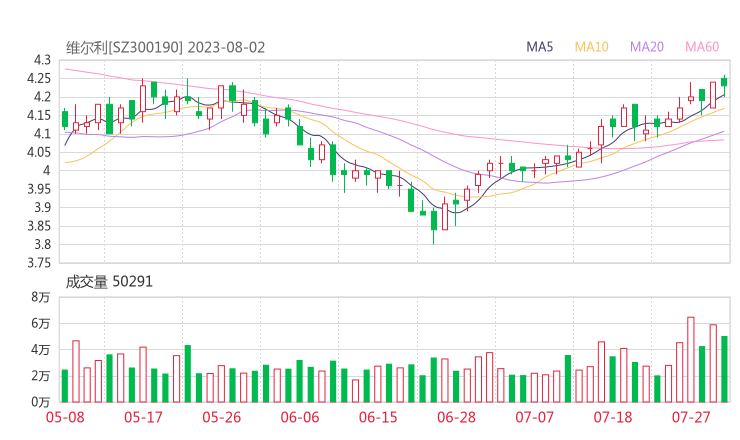This screenshot has width=740, height=440.
Task: Click the 07-18 date axis label
Action: click(x=613, y=417)
